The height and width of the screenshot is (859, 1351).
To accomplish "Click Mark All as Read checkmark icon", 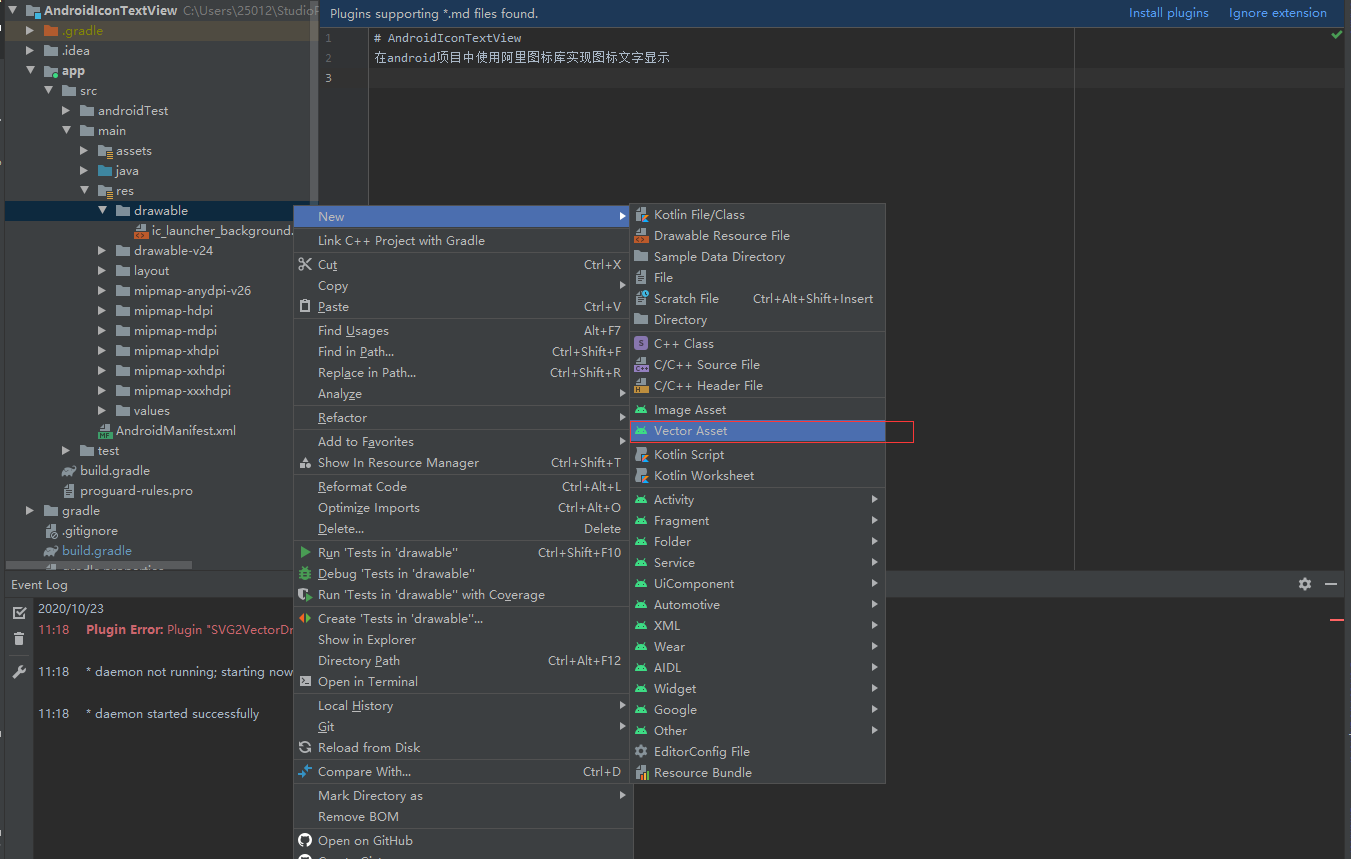I will pyautogui.click(x=19, y=612).
